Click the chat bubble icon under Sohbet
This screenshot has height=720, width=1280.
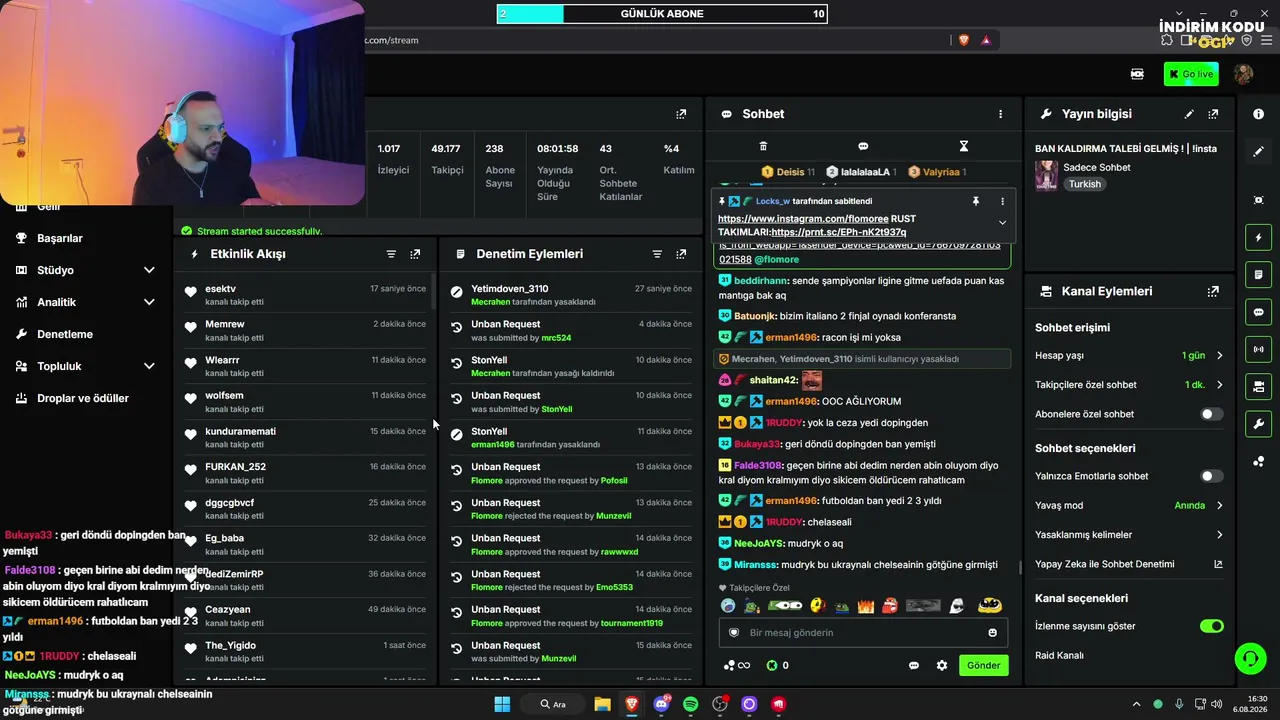click(x=863, y=146)
